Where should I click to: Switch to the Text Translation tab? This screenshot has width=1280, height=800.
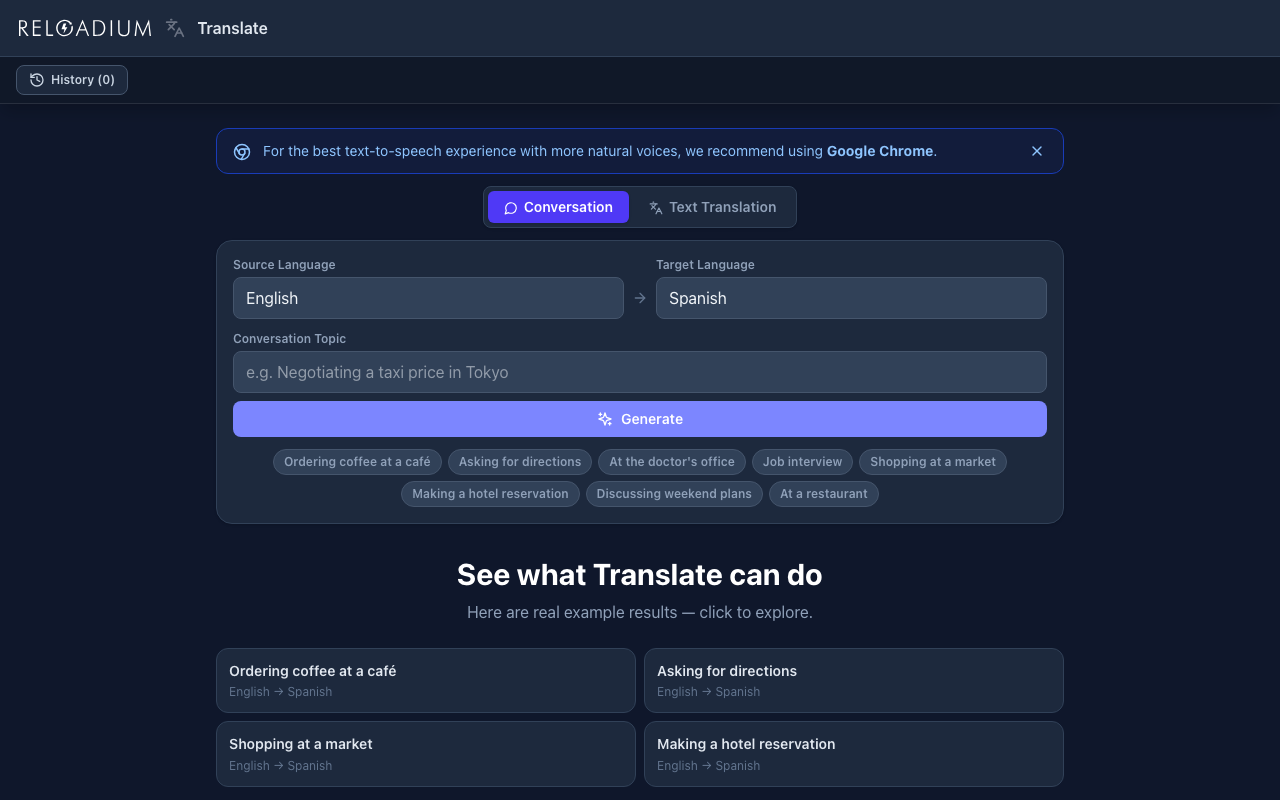point(713,207)
